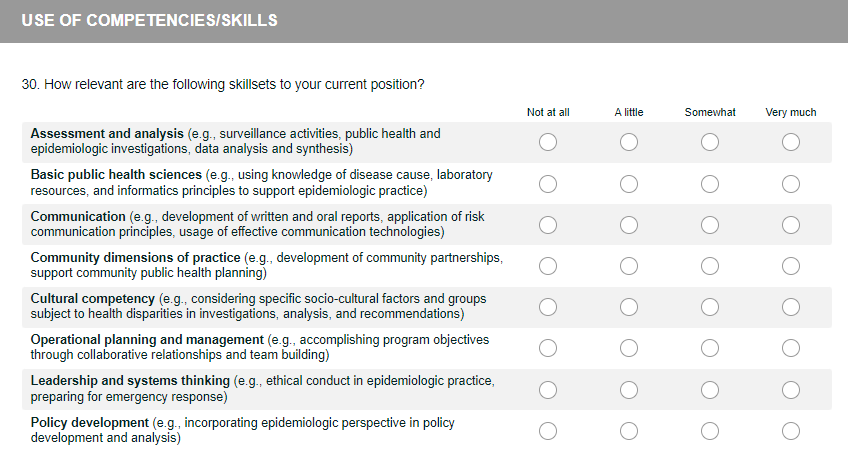Select 'Somewhat' for Operational planning and management
The image size is (848, 462).
[x=710, y=348]
